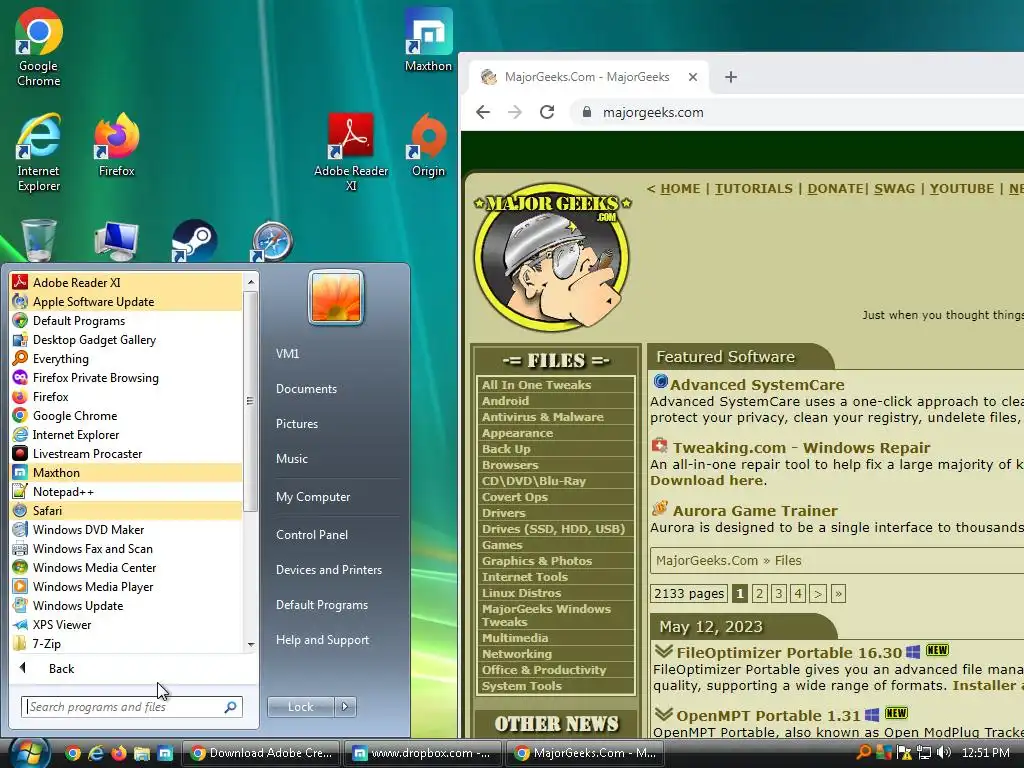
Task: Click the Lock button
Action: (x=301, y=707)
